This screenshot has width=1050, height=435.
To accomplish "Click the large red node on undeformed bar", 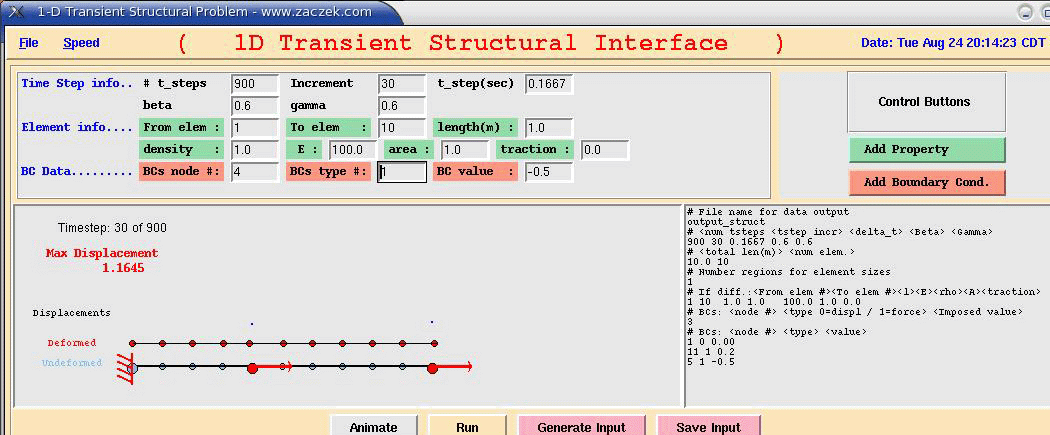I will 252,368.
